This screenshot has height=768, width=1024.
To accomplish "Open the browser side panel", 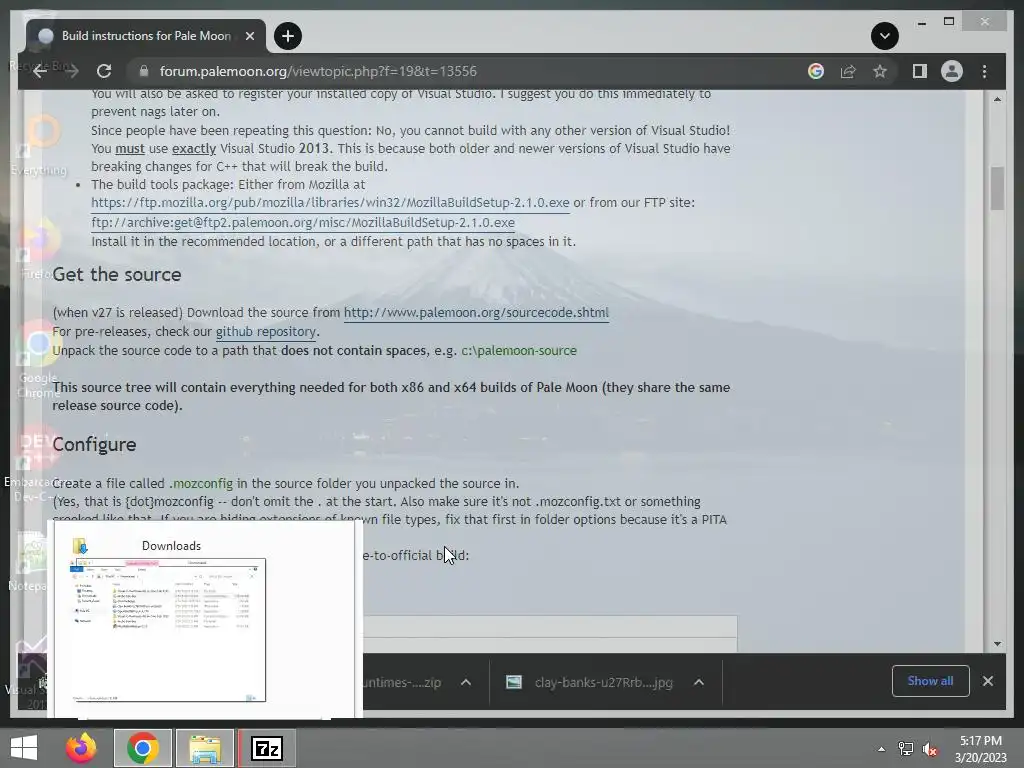I will tap(920, 71).
